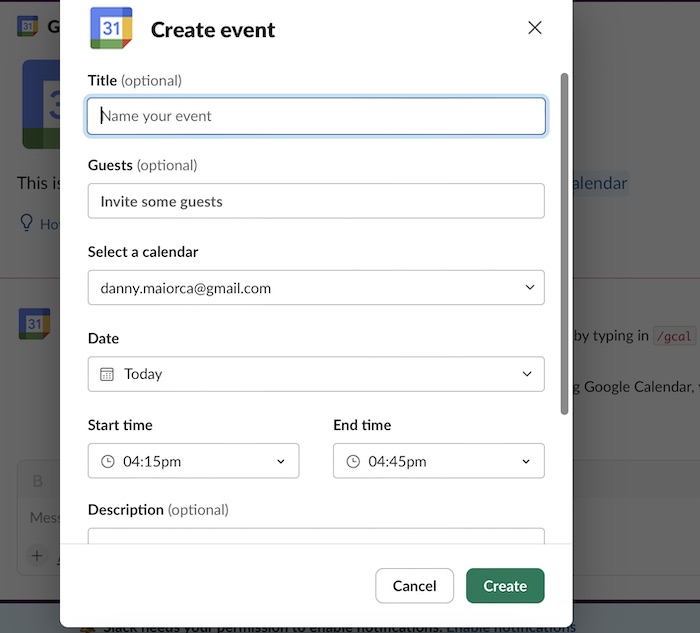Click the chevron on the Date field

[x=527, y=374]
